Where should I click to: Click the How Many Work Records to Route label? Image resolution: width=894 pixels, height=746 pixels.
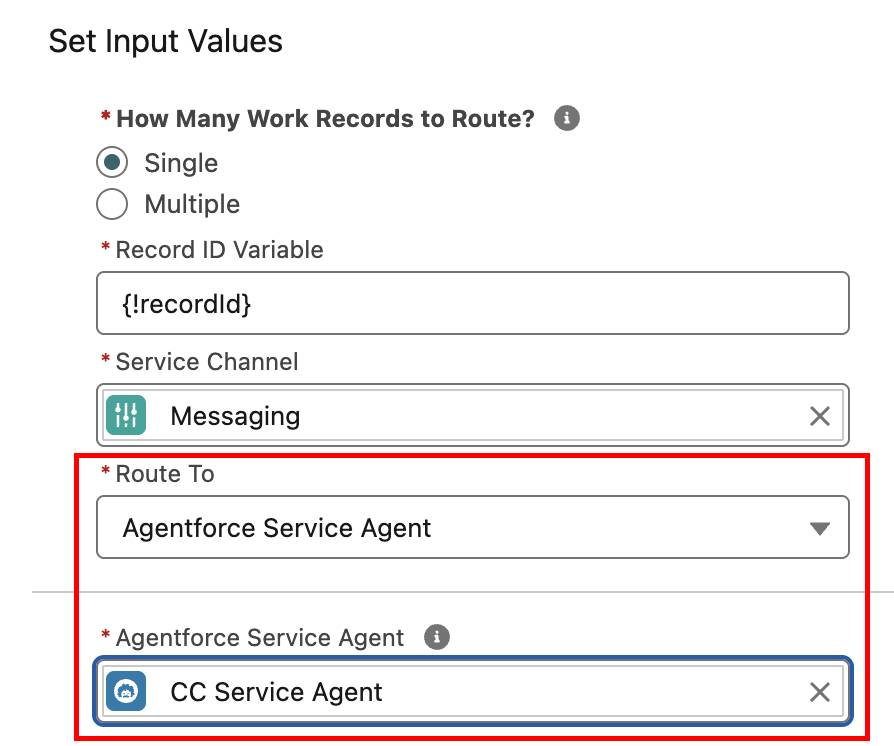point(326,119)
